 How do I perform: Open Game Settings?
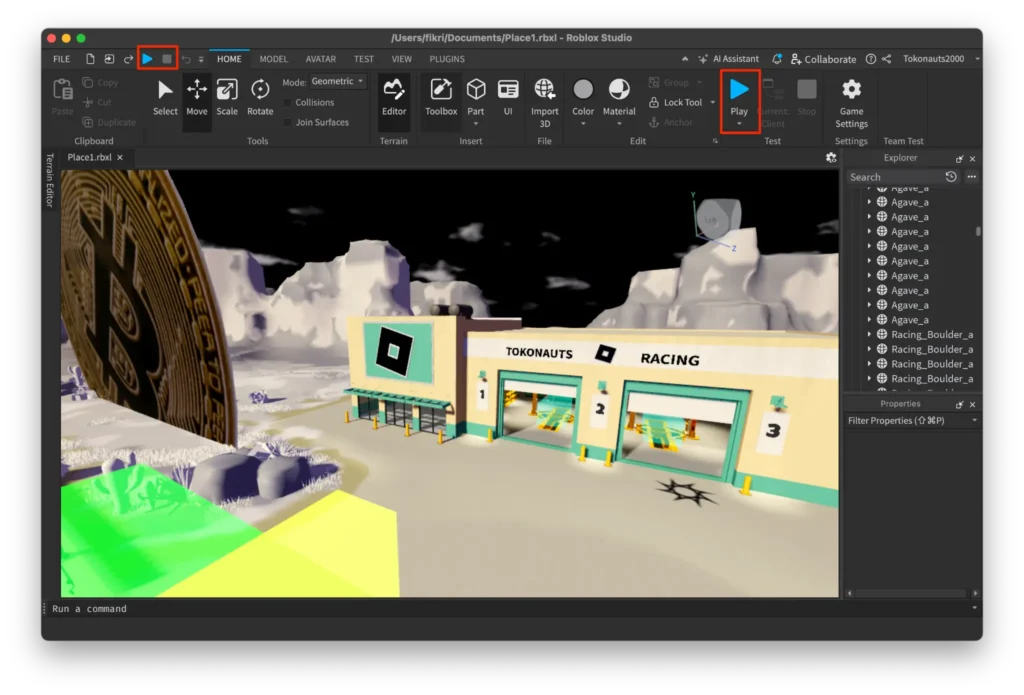coord(852,103)
